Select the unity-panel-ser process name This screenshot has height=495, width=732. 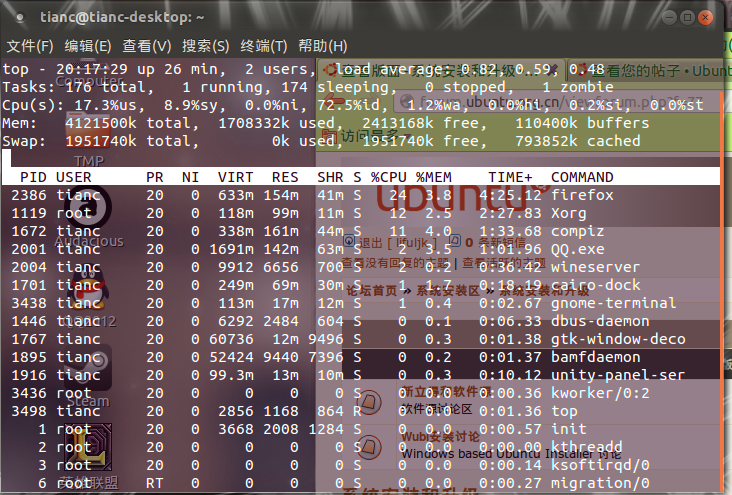[618, 375]
